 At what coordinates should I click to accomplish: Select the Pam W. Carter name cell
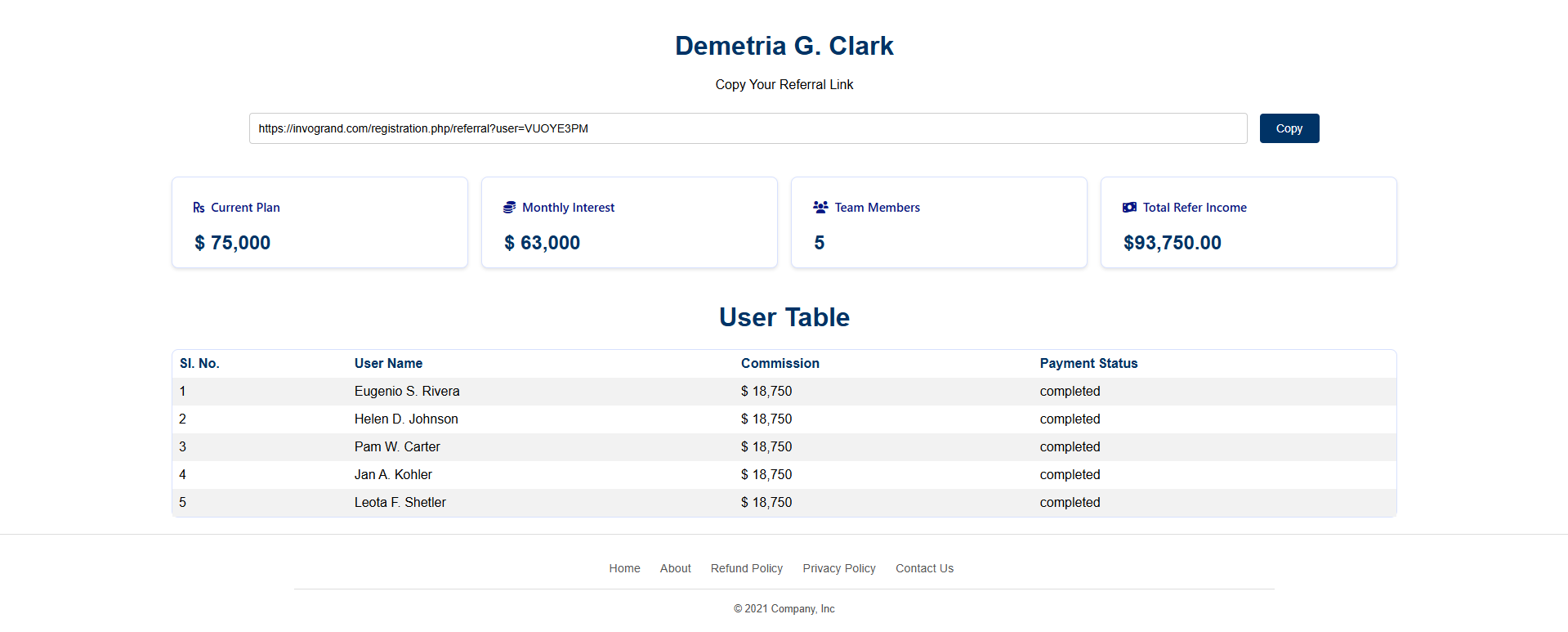click(x=397, y=447)
